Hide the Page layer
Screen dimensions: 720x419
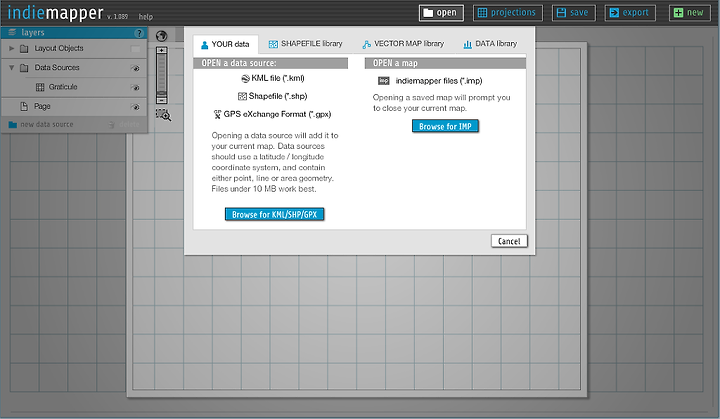pyautogui.click(x=135, y=107)
